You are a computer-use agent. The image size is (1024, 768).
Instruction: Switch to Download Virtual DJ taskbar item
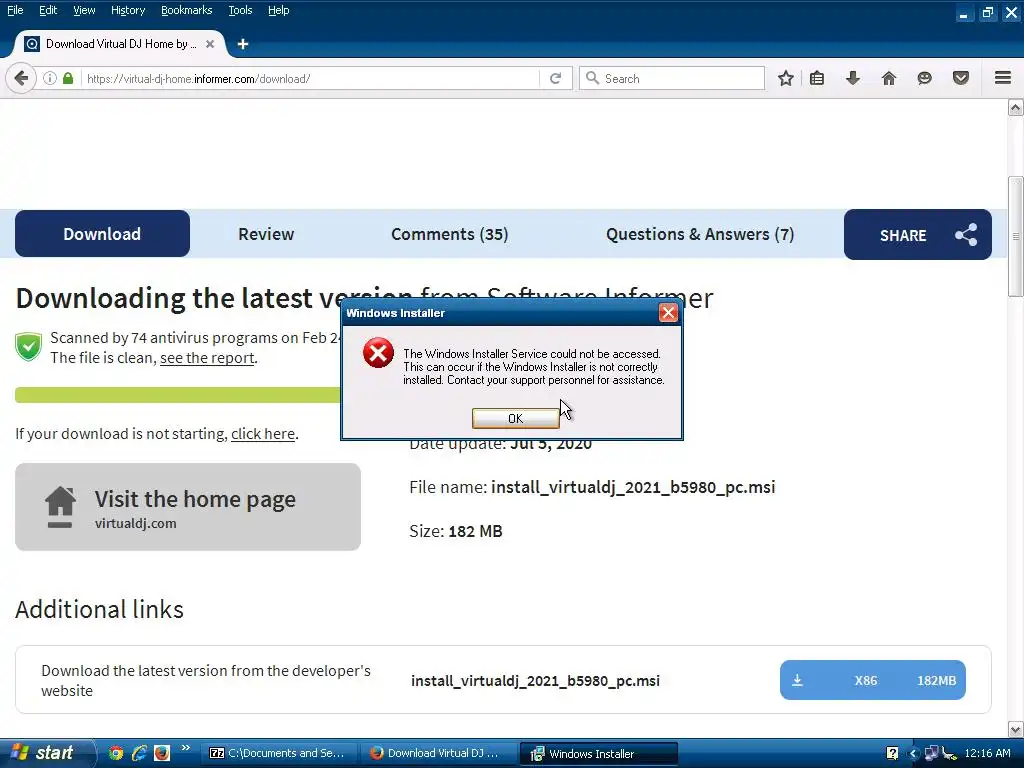438,753
